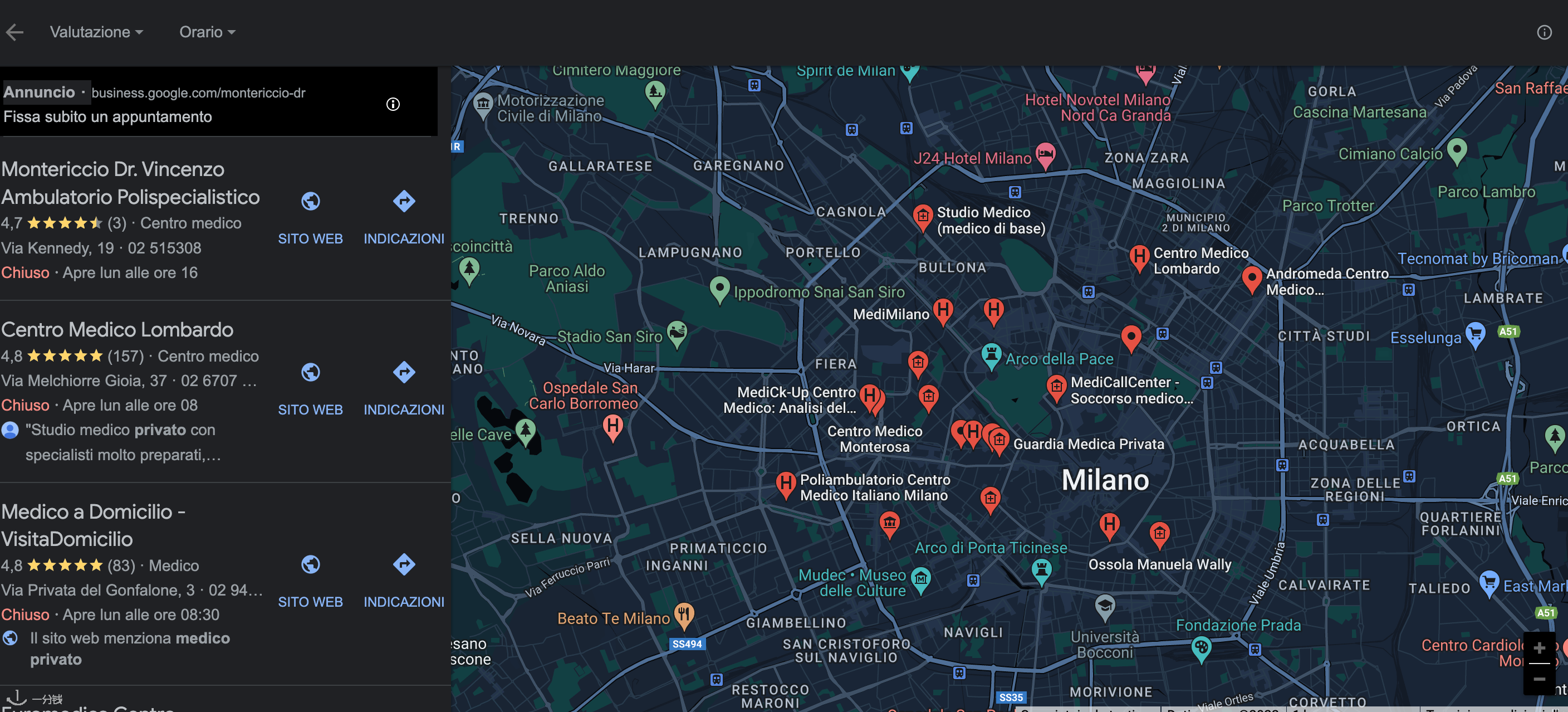Open Centro Medico Lombardo listing title
The width and height of the screenshot is (1568, 712).
coord(117,329)
